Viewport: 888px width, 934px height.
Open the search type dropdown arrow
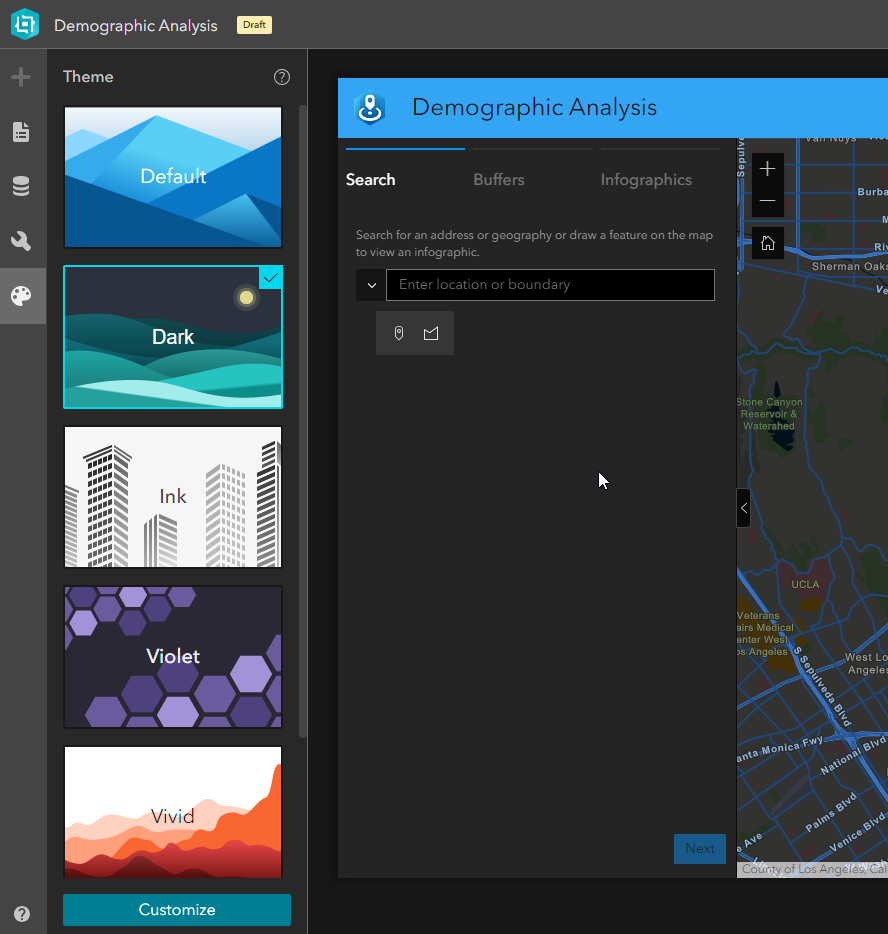(371, 285)
